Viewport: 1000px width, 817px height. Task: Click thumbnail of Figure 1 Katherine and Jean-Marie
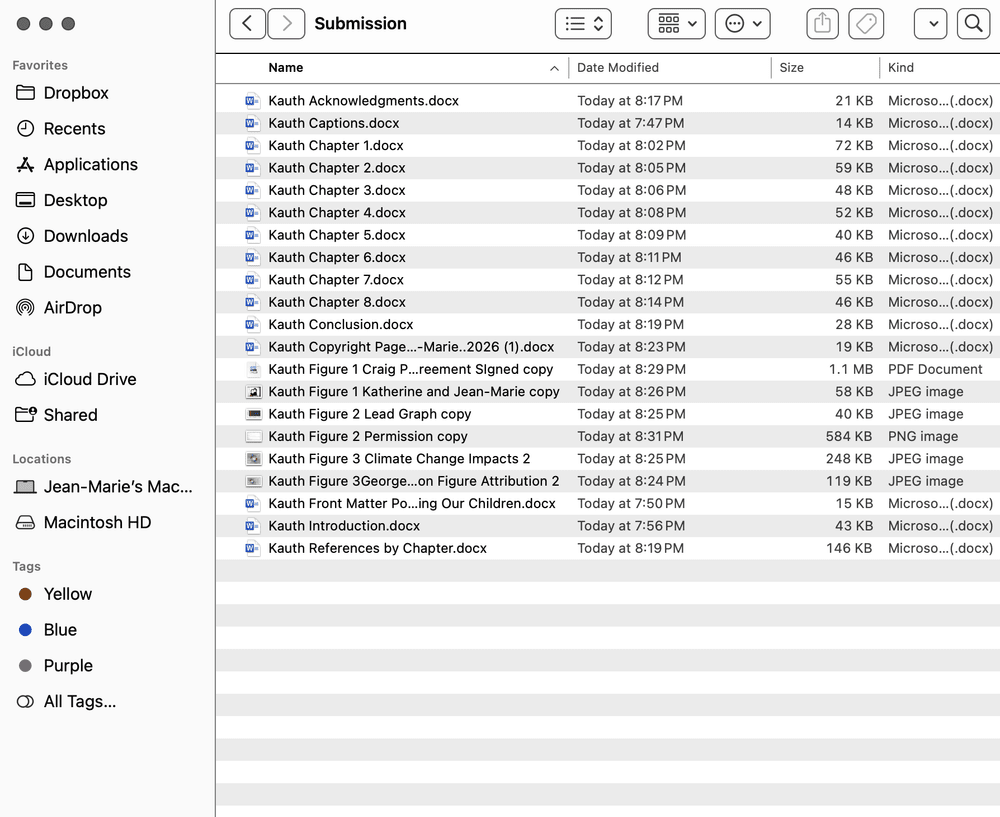coord(253,392)
